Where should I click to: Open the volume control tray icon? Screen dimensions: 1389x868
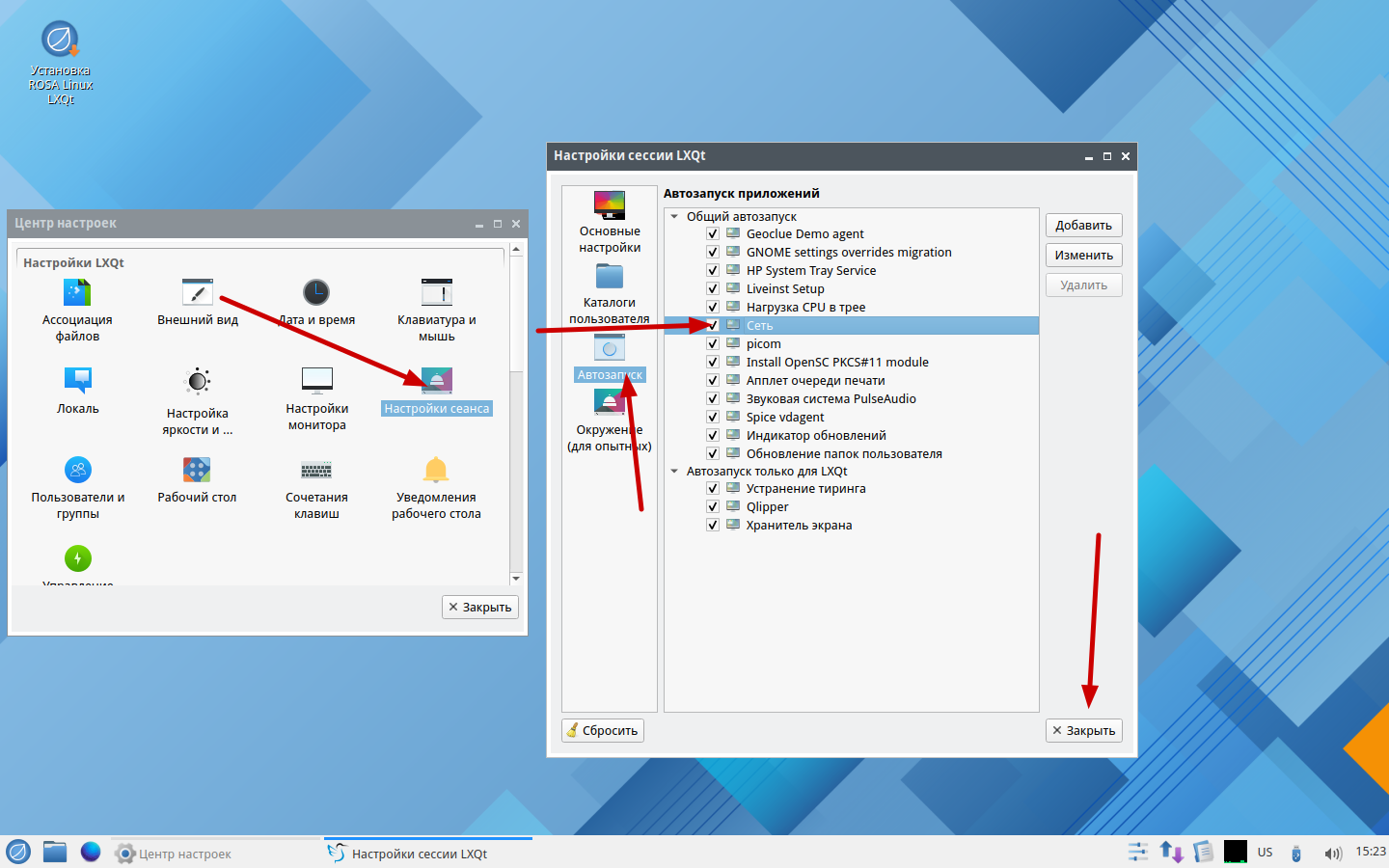click(x=1333, y=854)
